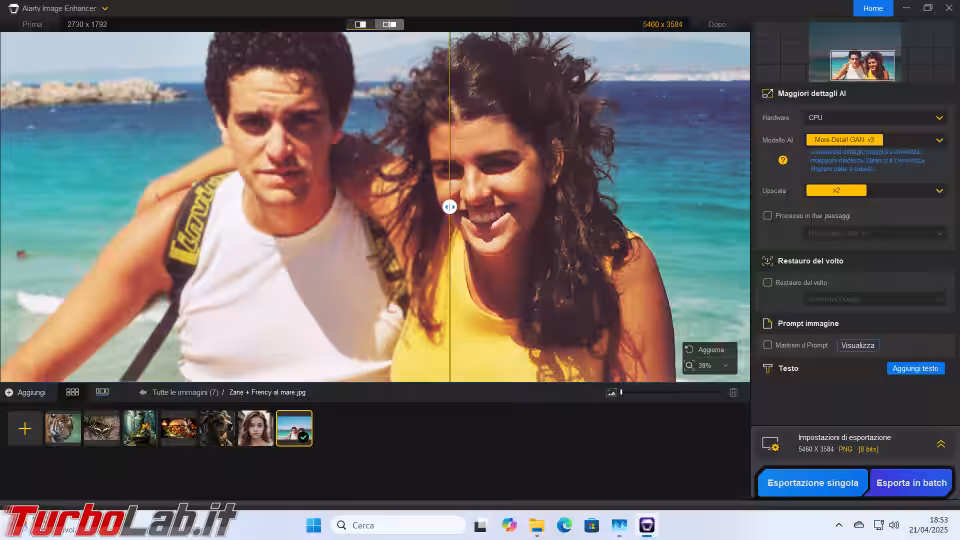Click the Restauro del volto section icon

click(767, 261)
